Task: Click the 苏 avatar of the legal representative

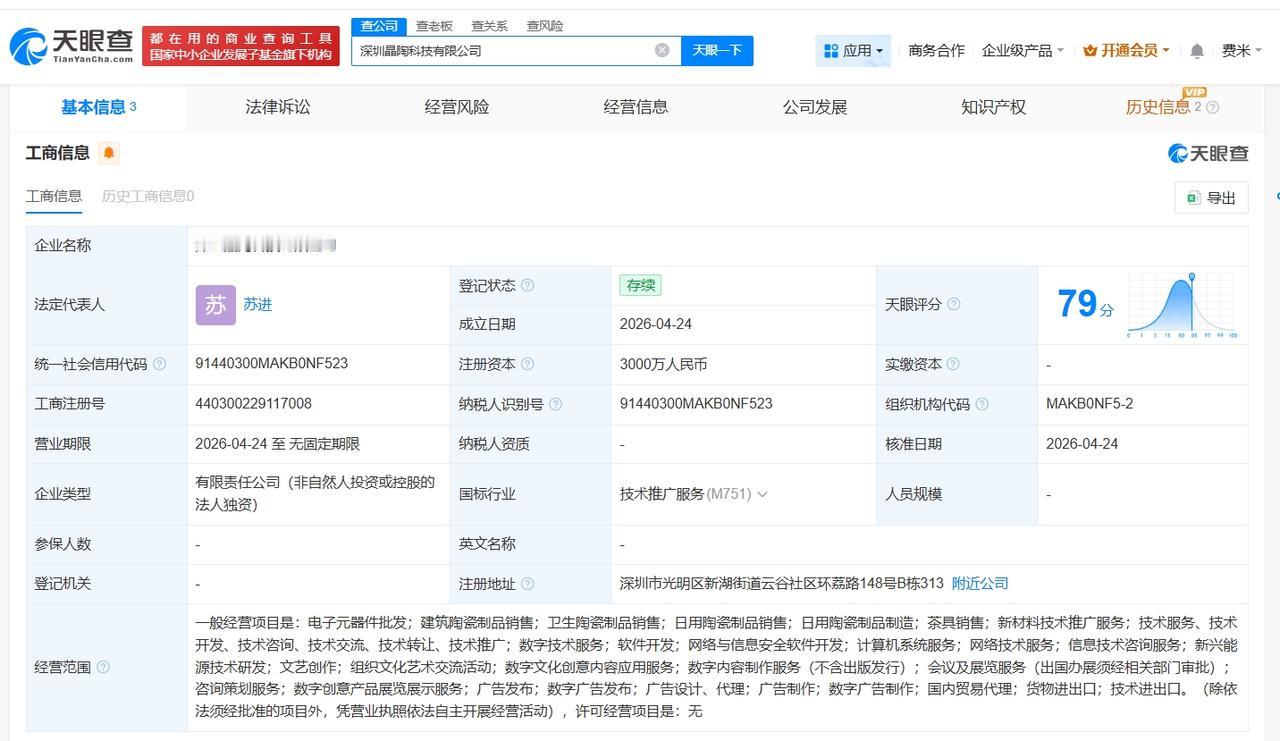Action: coord(214,304)
